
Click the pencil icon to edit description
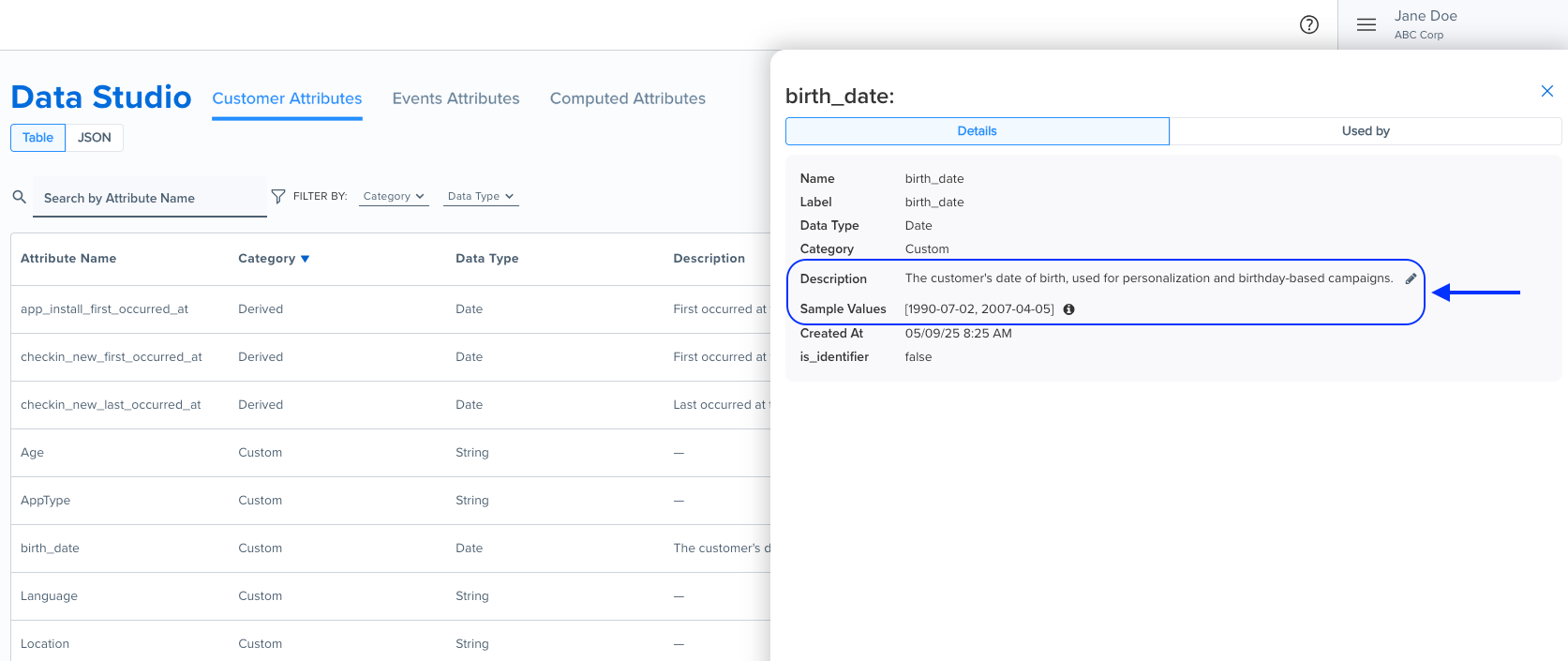point(1411,278)
